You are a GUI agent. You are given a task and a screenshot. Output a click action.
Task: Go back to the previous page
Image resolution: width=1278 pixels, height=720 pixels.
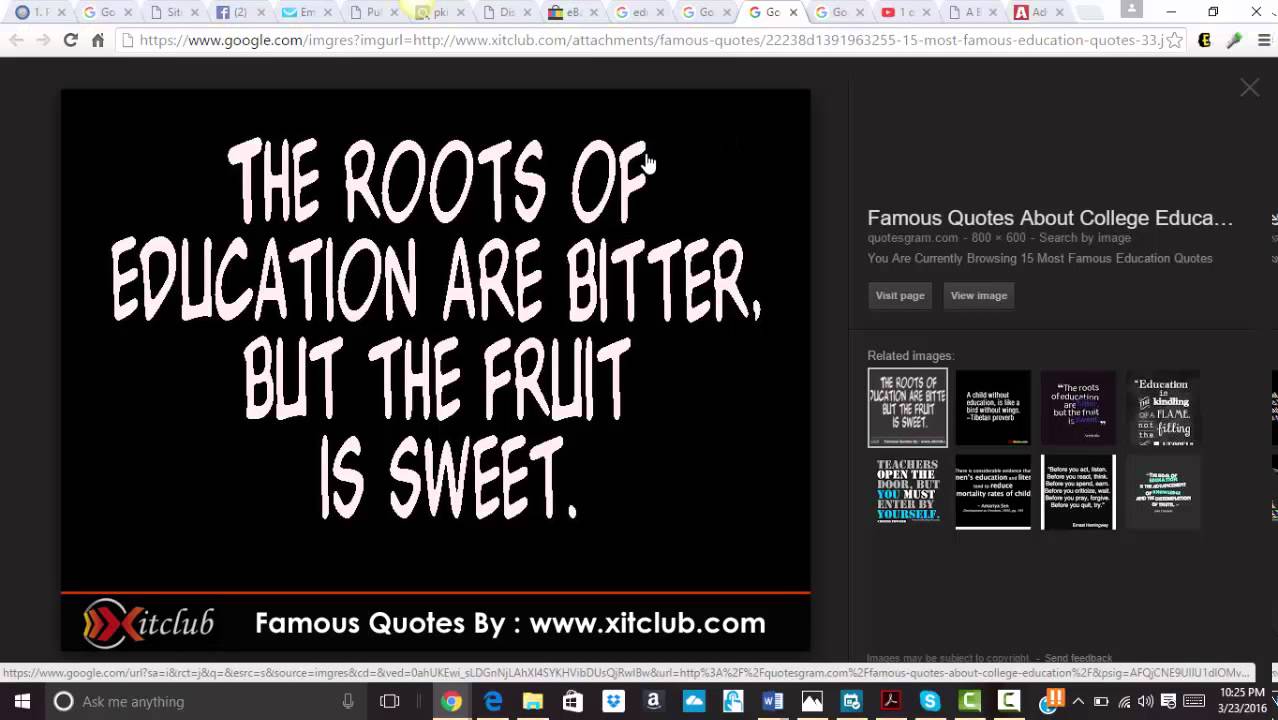[16, 40]
